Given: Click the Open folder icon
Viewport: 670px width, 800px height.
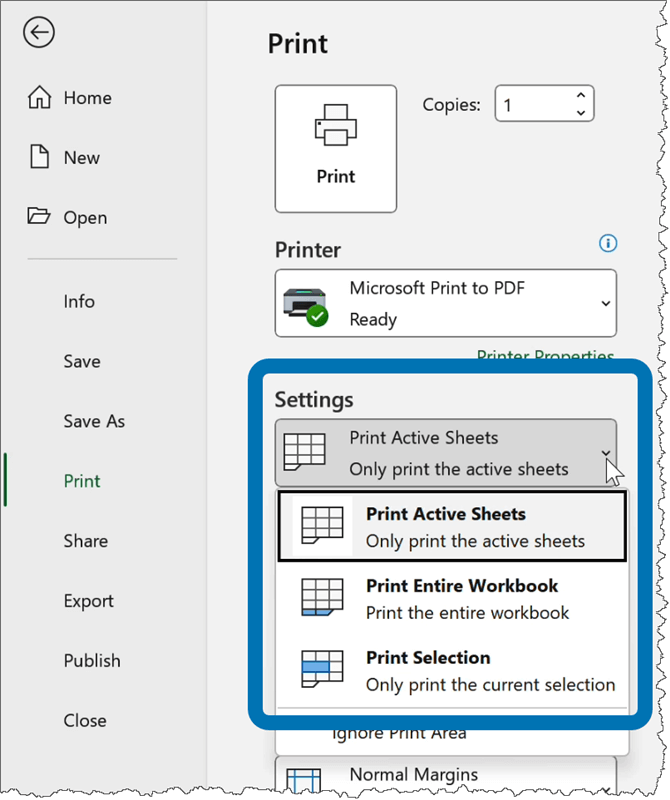Looking at the screenshot, I should tap(39, 216).
